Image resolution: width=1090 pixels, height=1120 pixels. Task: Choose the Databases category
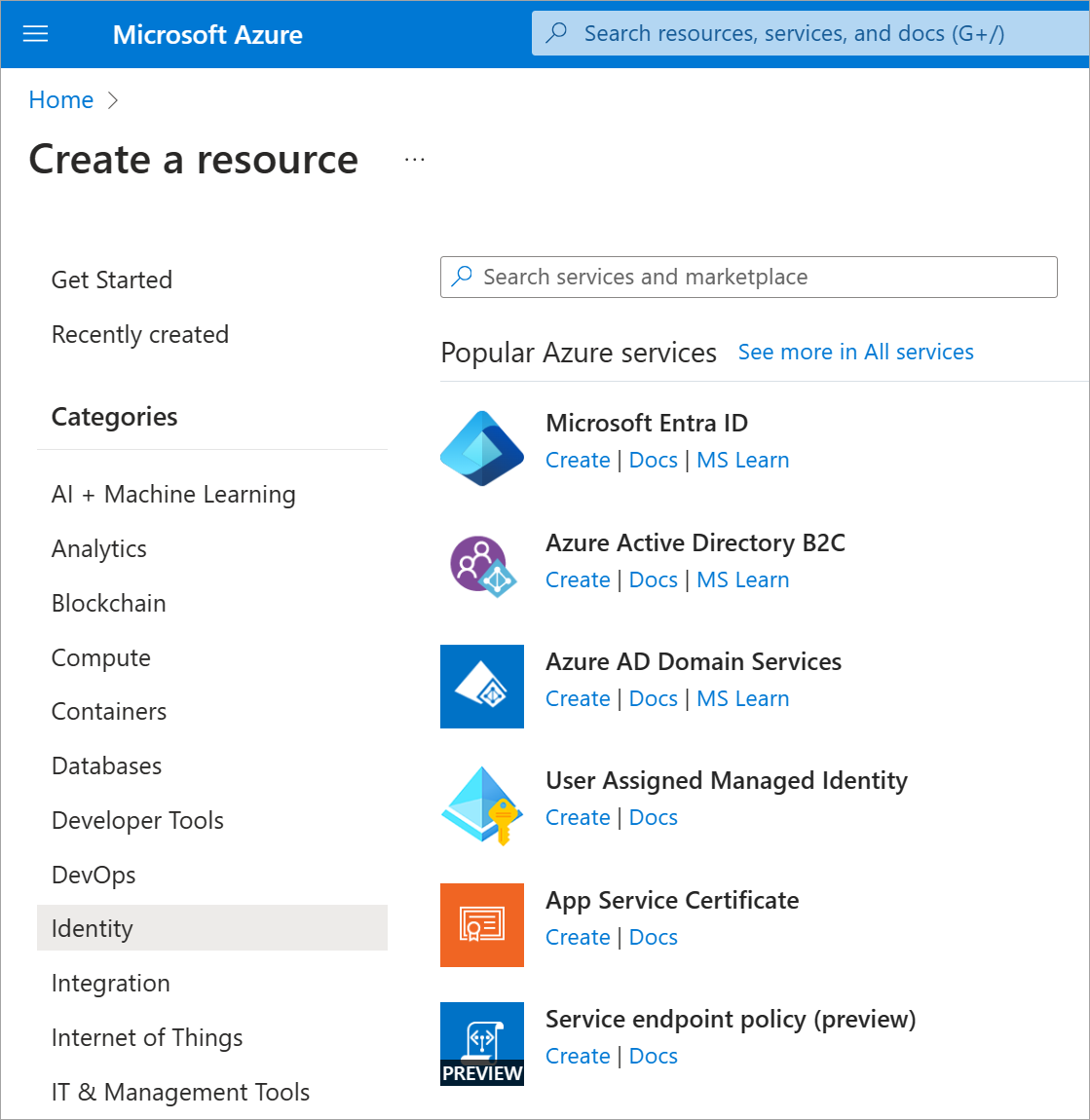(x=107, y=765)
